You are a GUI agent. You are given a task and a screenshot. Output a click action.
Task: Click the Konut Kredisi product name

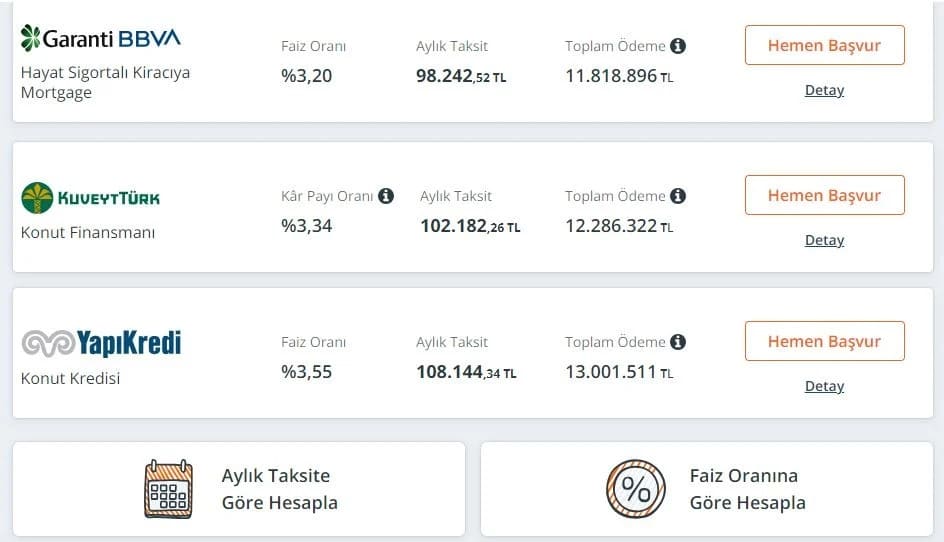pyautogui.click(x=70, y=379)
